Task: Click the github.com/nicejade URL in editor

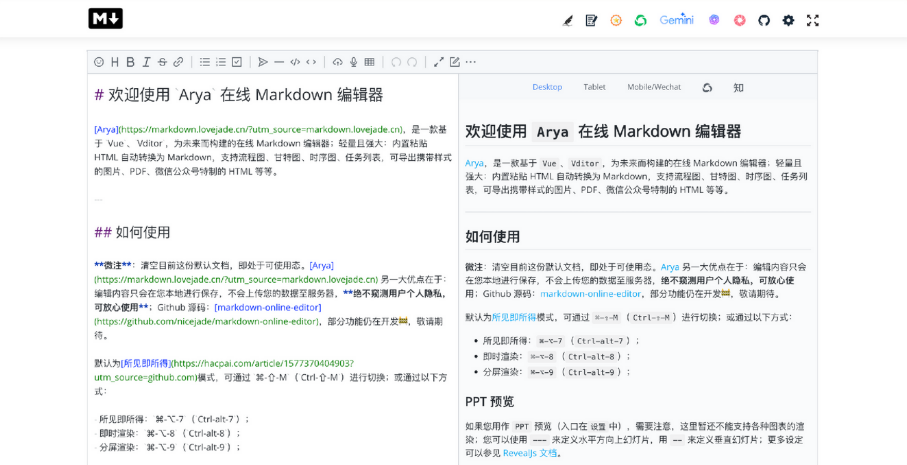Action: [207, 321]
